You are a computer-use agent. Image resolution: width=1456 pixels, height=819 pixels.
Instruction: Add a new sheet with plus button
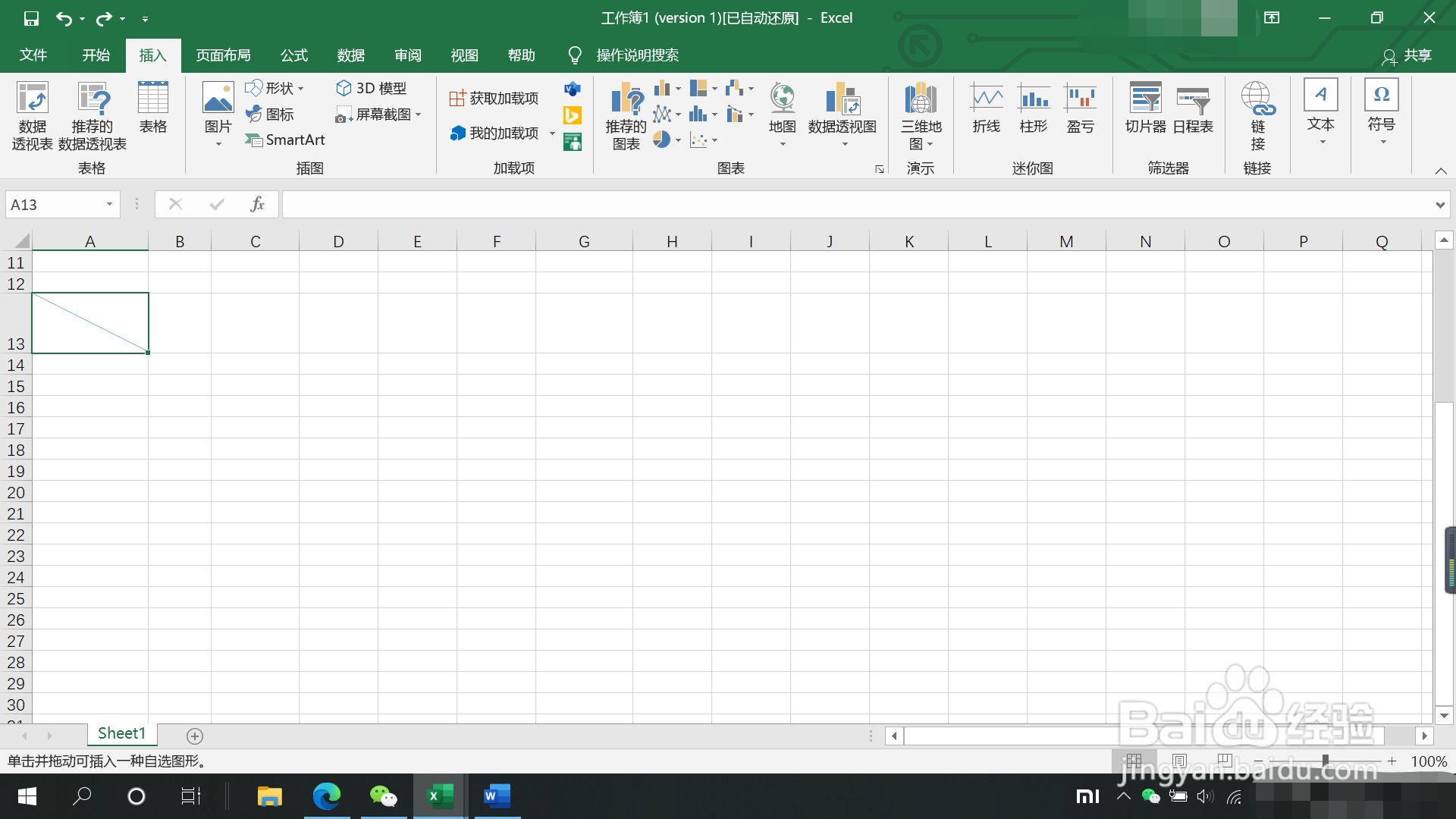point(195,736)
